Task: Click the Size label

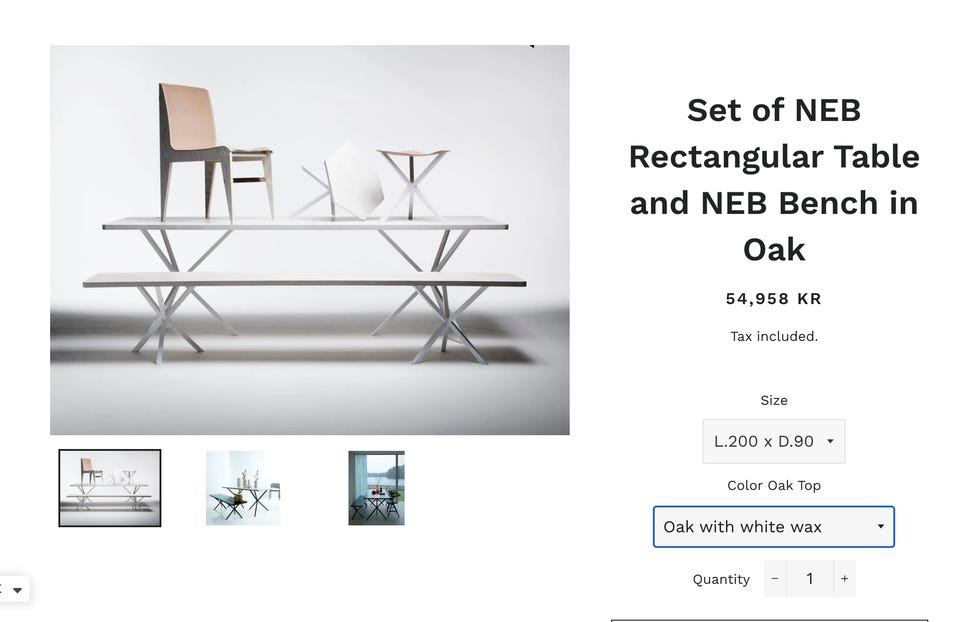Action: pyautogui.click(x=773, y=400)
